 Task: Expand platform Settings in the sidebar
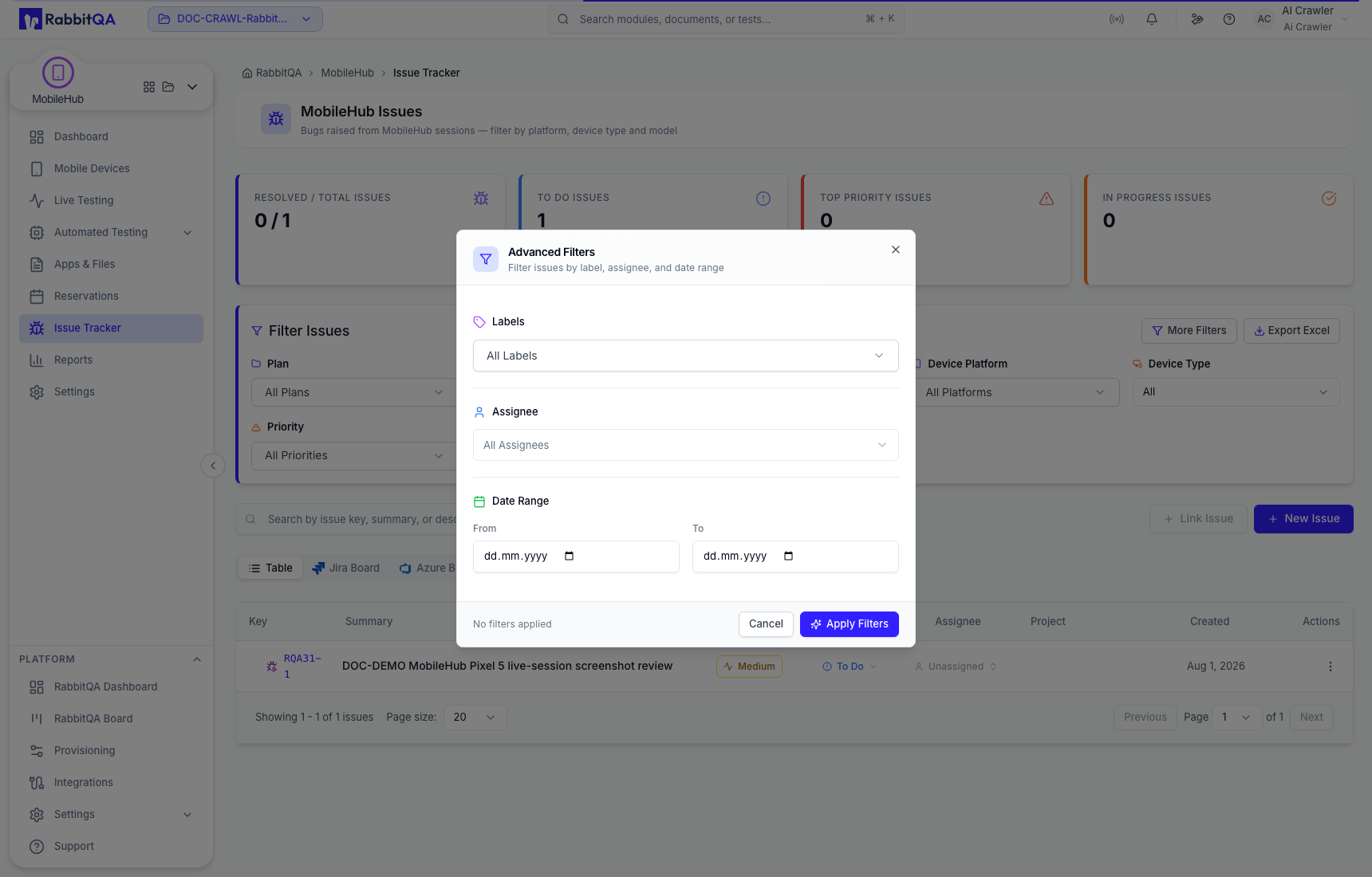(111, 814)
